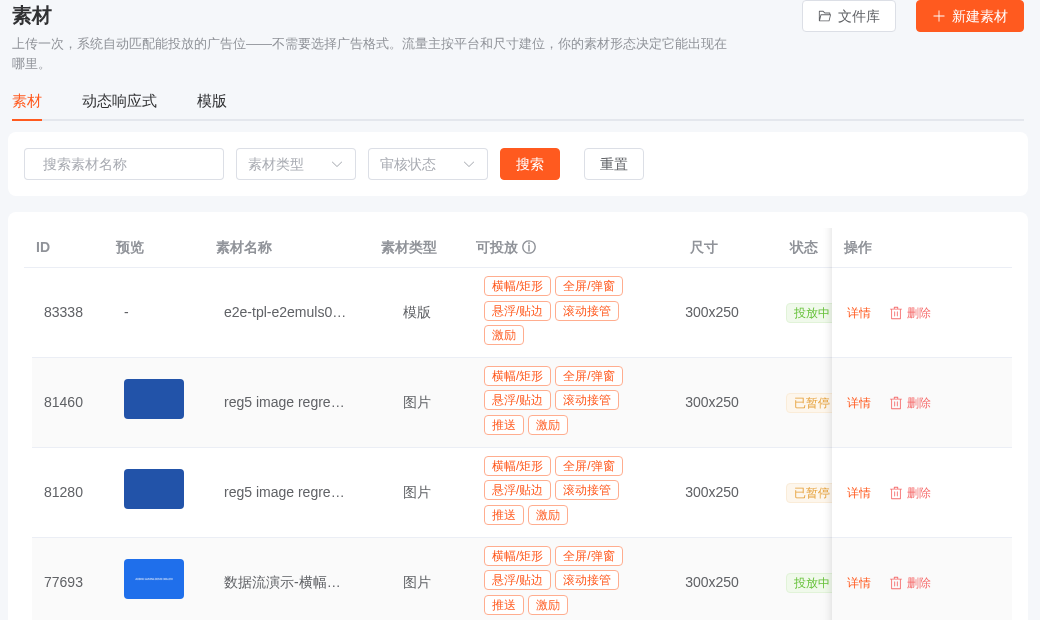This screenshot has height=620, width=1040.
Task: Click the 素材名称 column header
Action: pos(244,247)
